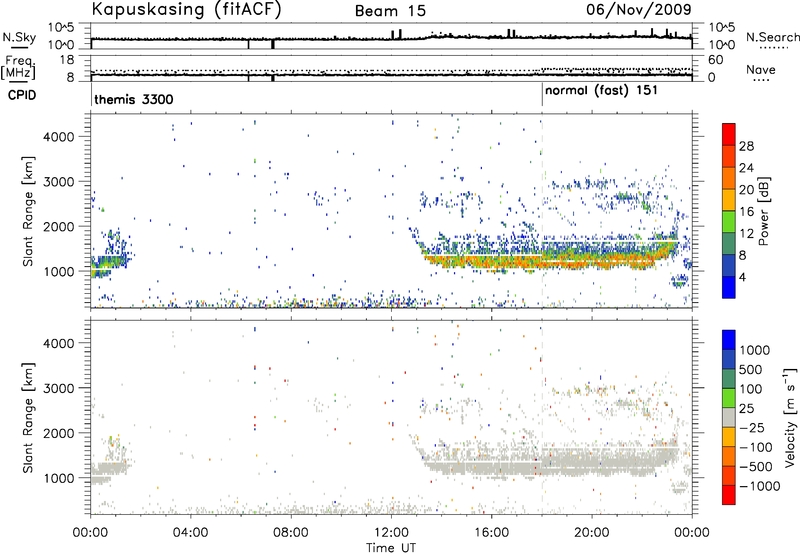
Task: Click the 'Kapuskasing (fitACF)' plot title
Action: (x=186, y=9)
